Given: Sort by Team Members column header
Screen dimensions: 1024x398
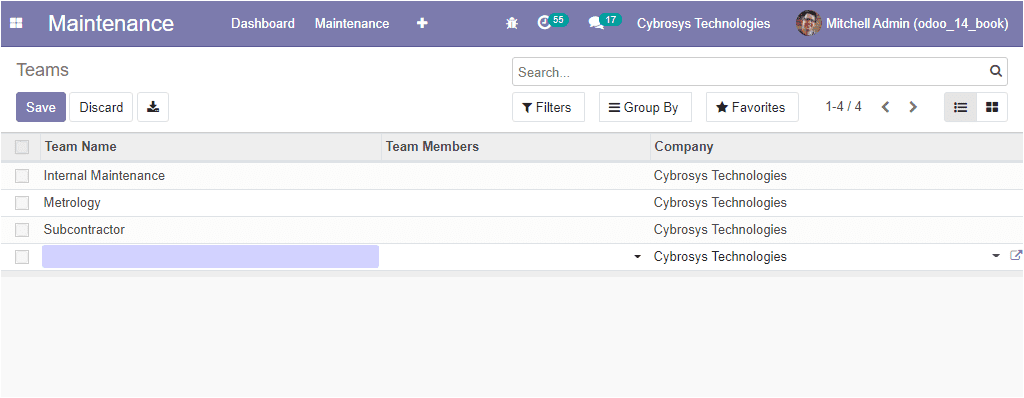Looking at the screenshot, I should (x=516, y=146).
